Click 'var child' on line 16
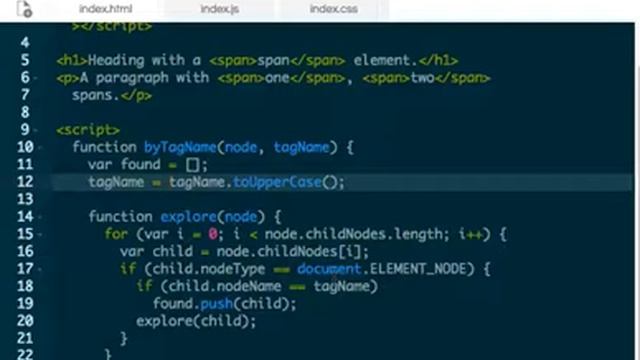This screenshot has width=640, height=360. [157, 252]
